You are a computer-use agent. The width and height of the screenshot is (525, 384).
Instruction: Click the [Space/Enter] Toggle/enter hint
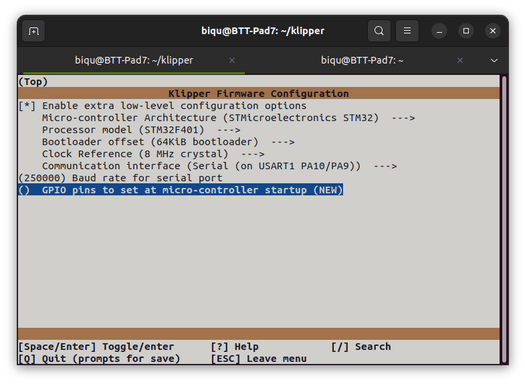[x=96, y=347]
